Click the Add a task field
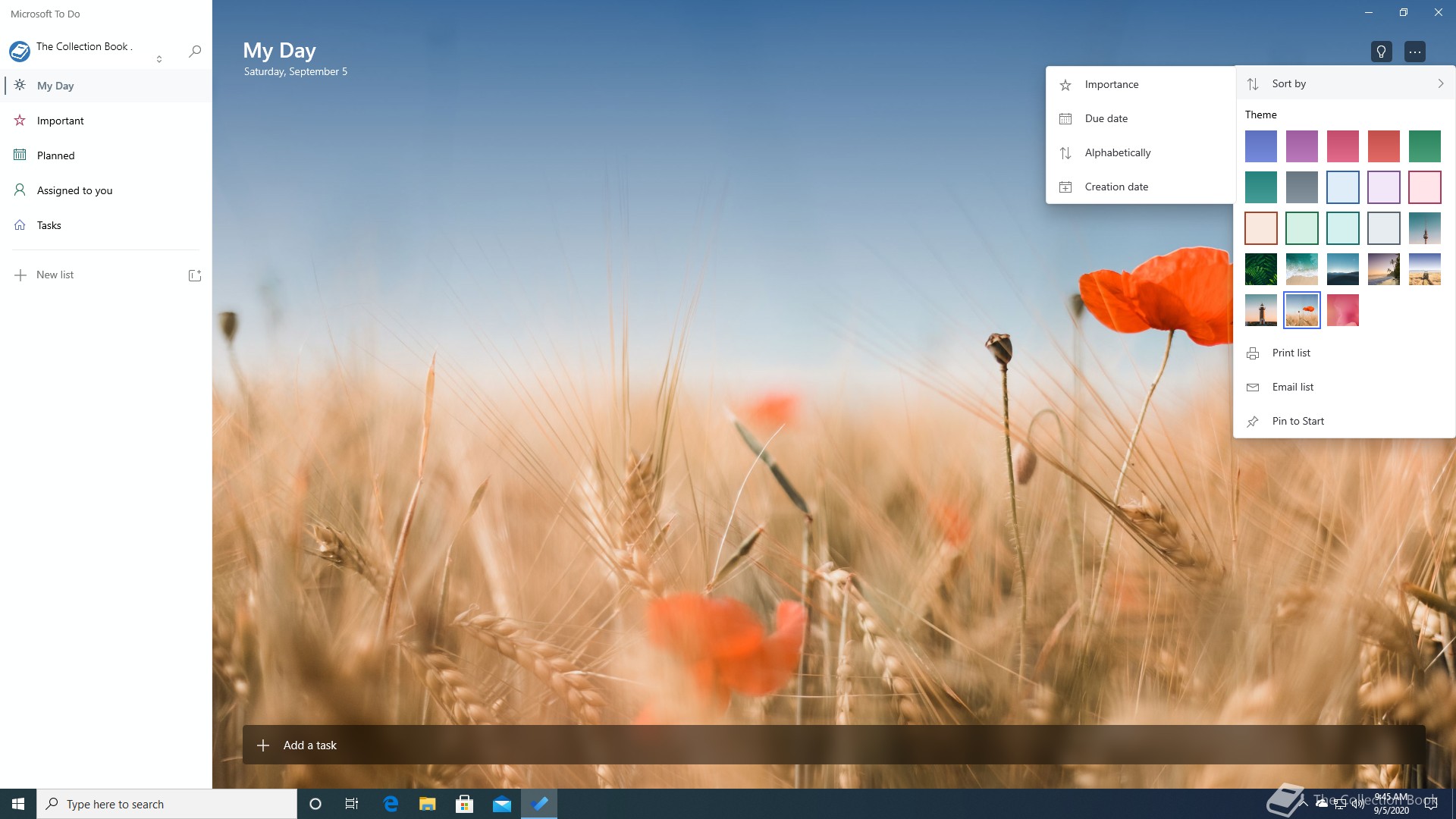The height and width of the screenshot is (819, 1456). (833, 745)
